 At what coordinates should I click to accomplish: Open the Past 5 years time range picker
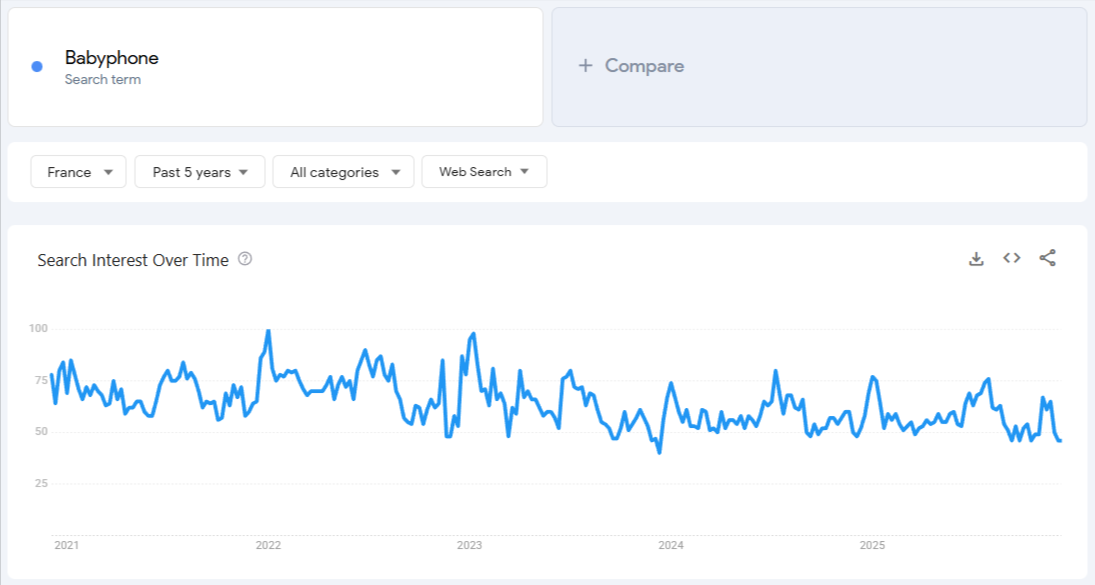199,171
